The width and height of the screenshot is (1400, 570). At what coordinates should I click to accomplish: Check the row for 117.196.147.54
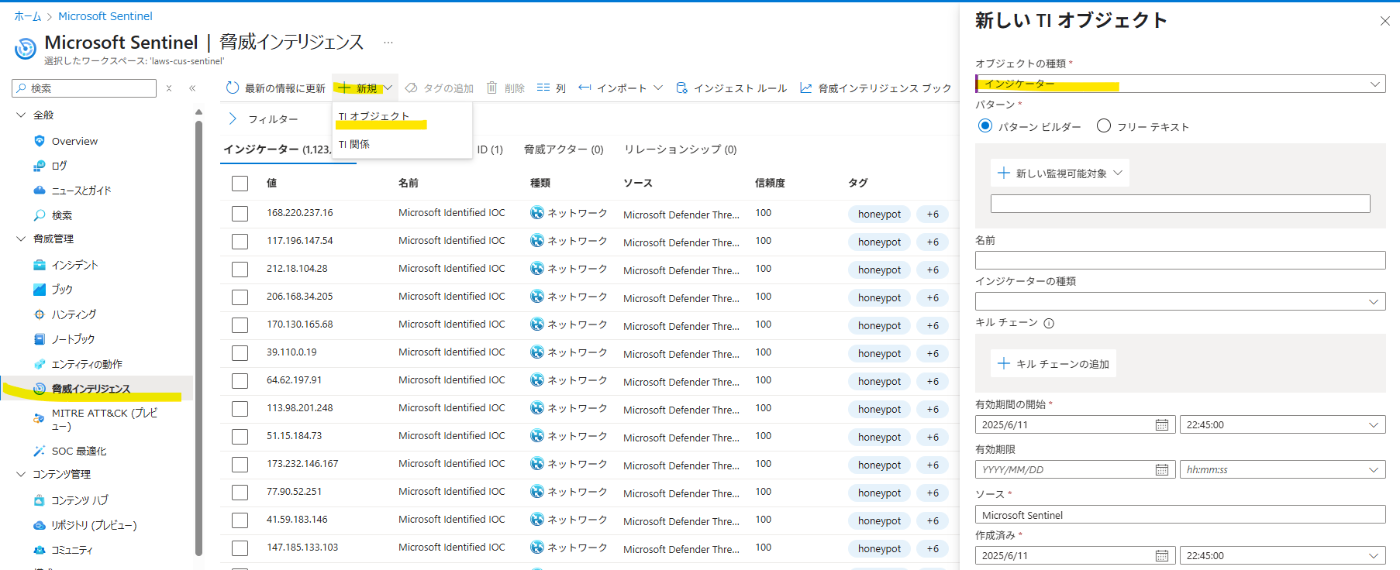coord(240,241)
